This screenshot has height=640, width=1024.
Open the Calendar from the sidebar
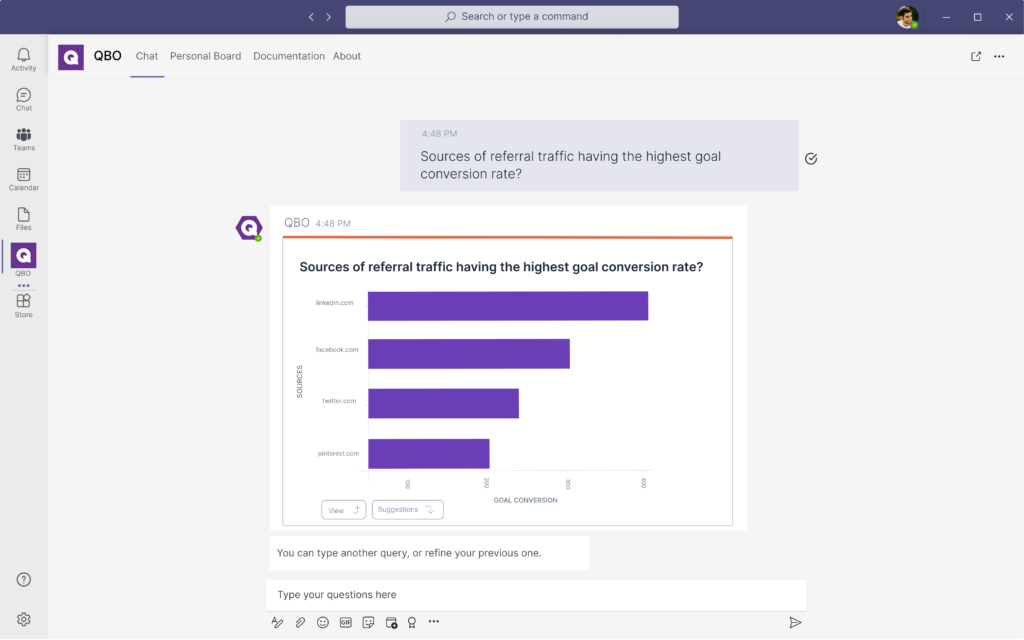(23, 179)
